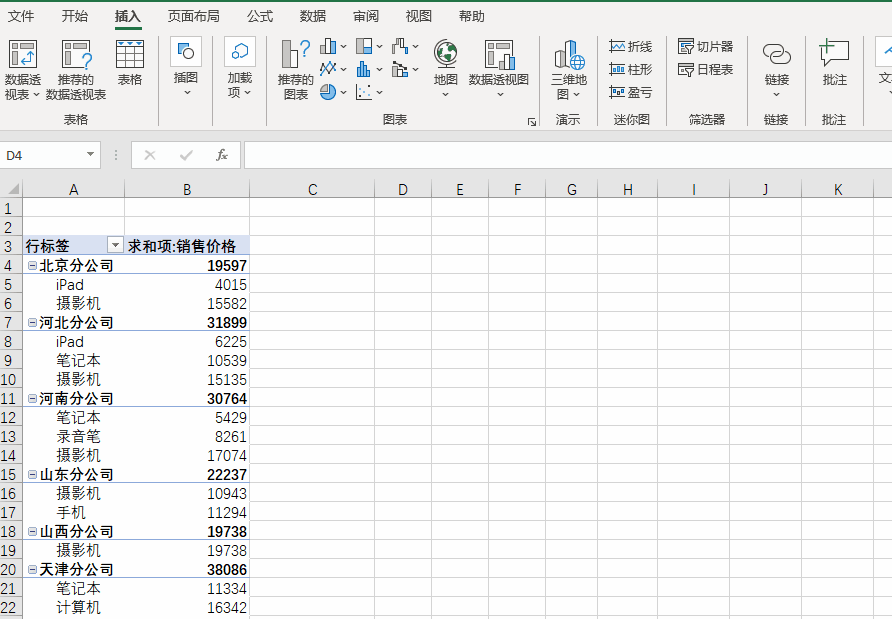Image resolution: width=892 pixels, height=619 pixels.
Task: Select the 手机 row label
Action: tap(71, 512)
